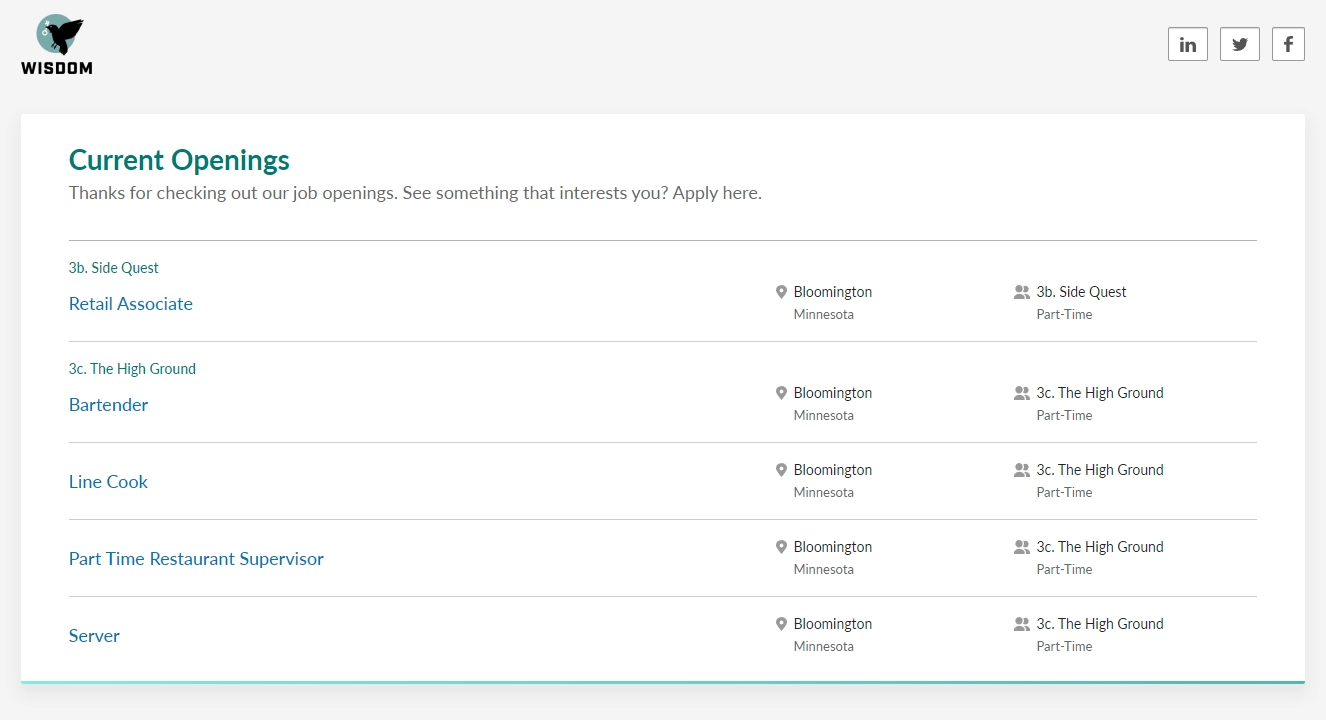Click people icon in Part Time Restaurant Supervisor row
The image size is (1326, 720).
(1021, 547)
